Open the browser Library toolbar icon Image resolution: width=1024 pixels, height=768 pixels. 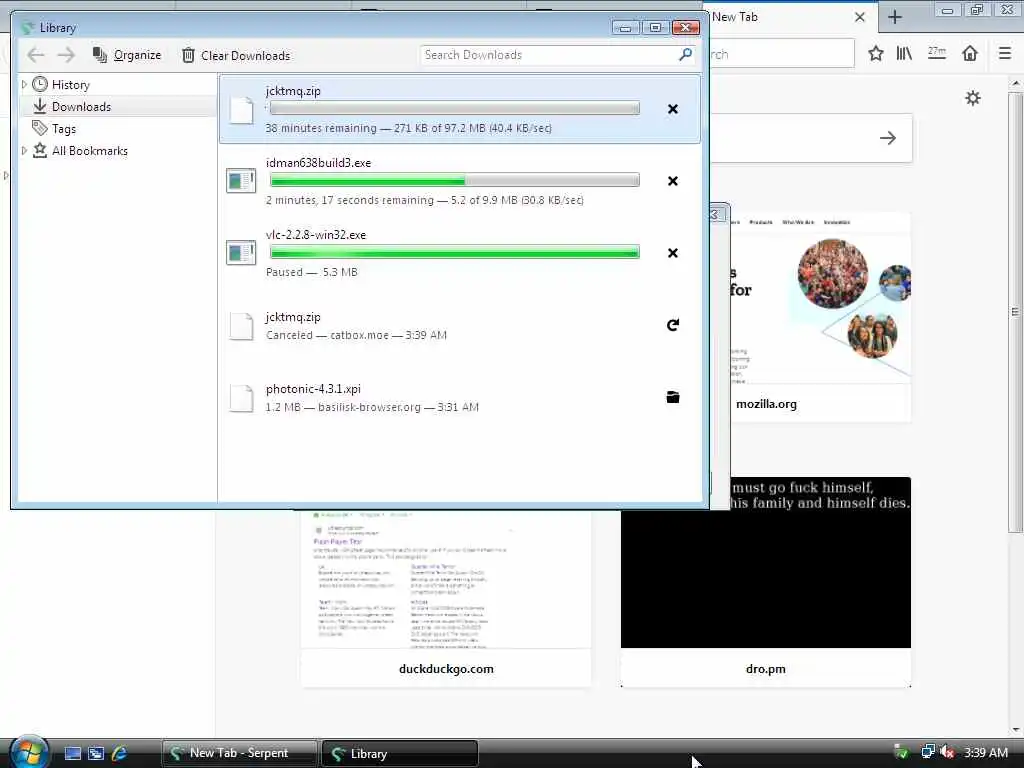click(x=904, y=54)
